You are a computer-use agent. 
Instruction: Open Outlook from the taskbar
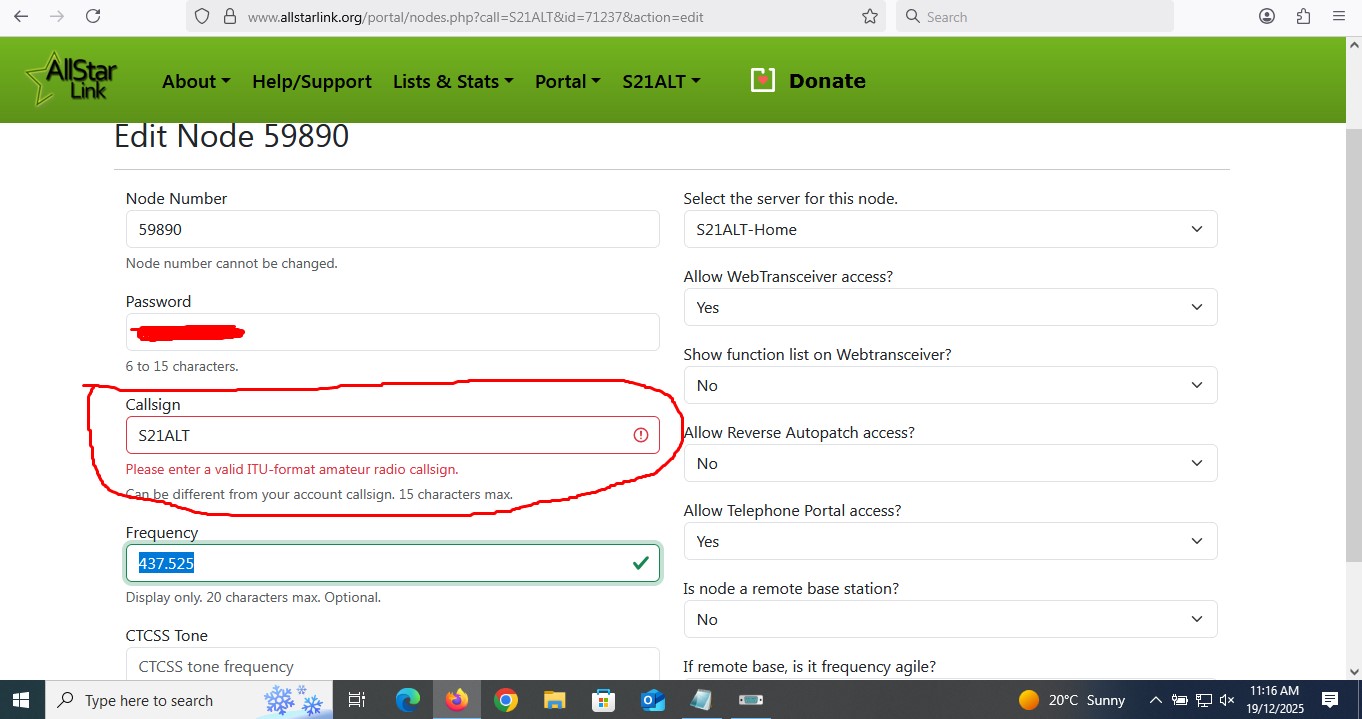653,700
